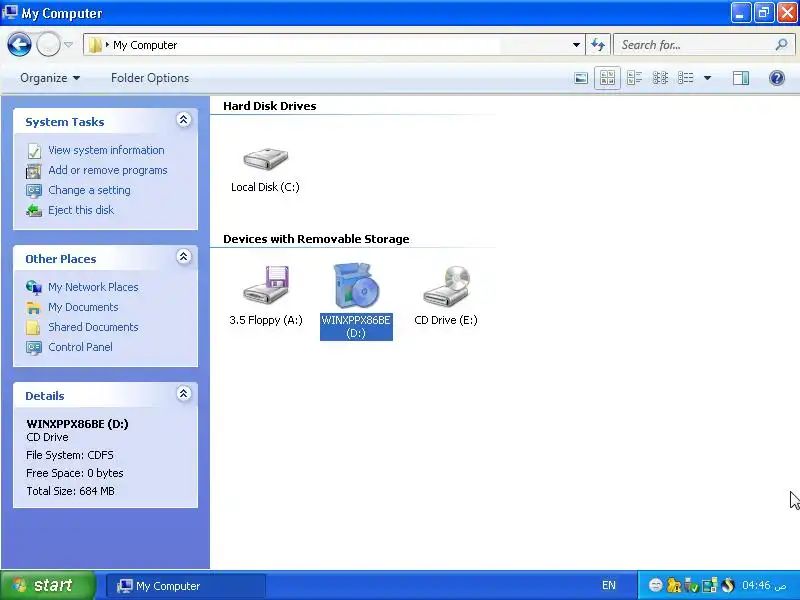Click the View system information icon
The width and height of the screenshot is (800, 600).
click(x=34, y=151)
